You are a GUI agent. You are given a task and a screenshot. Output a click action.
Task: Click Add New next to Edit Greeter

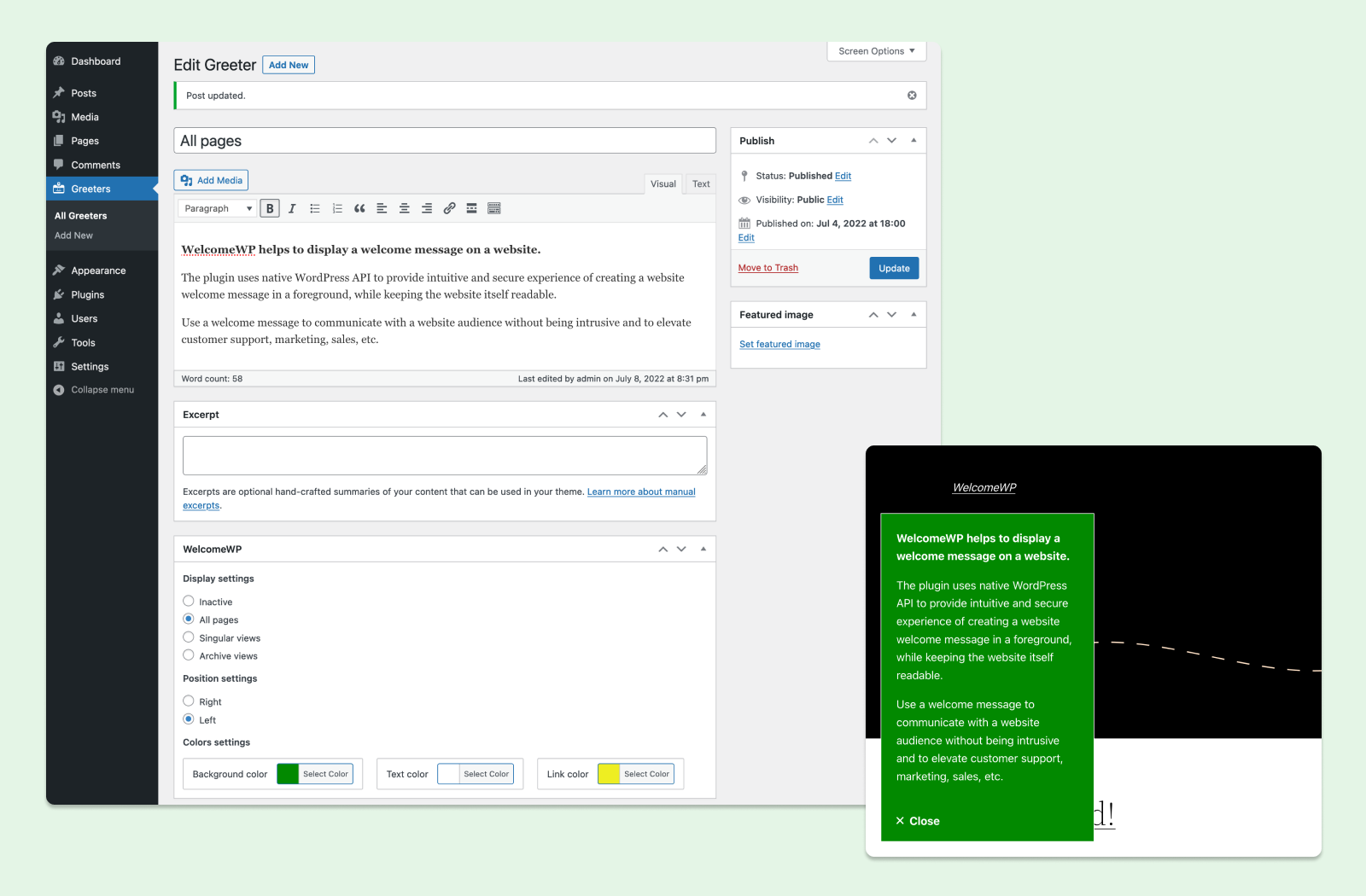point(289,65)
